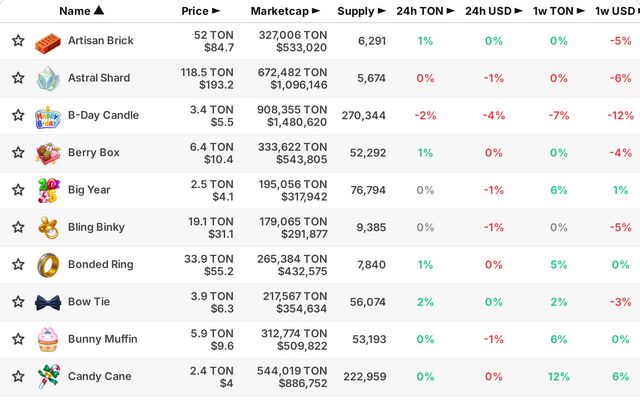Screen dimensions: 640x400
Task: Open the B-Day Candle gift icon
Action: pyautogui.click(x=48, y=118)
